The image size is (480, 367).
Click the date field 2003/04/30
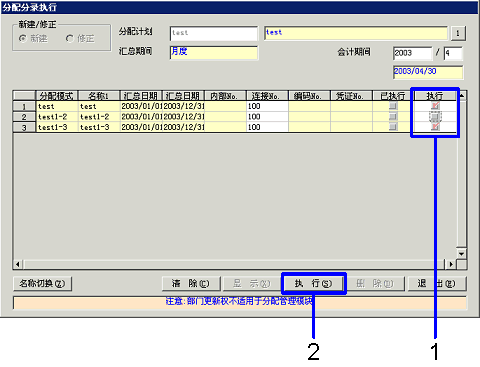[428, 72]
